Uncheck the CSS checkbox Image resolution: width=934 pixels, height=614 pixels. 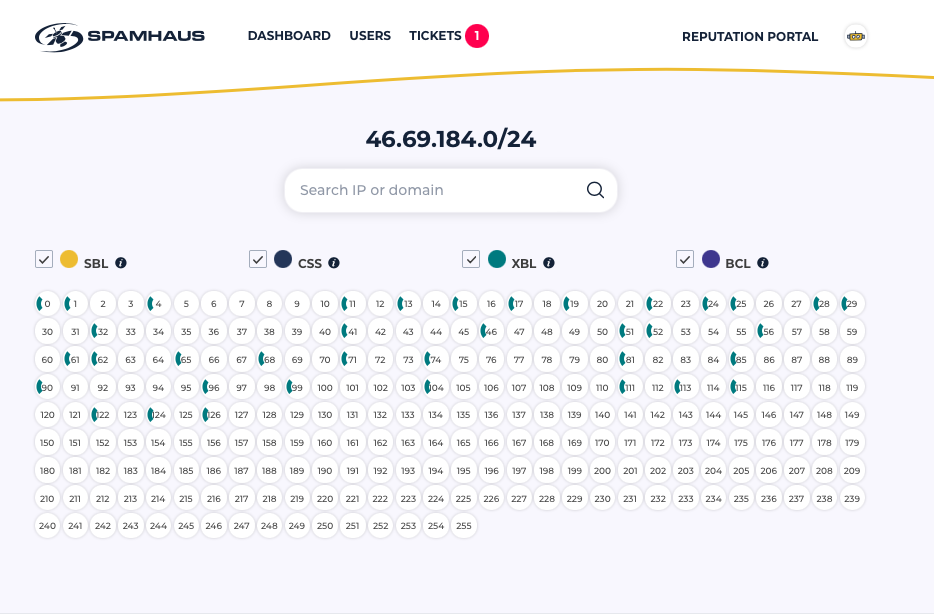[x=258, y=259]
